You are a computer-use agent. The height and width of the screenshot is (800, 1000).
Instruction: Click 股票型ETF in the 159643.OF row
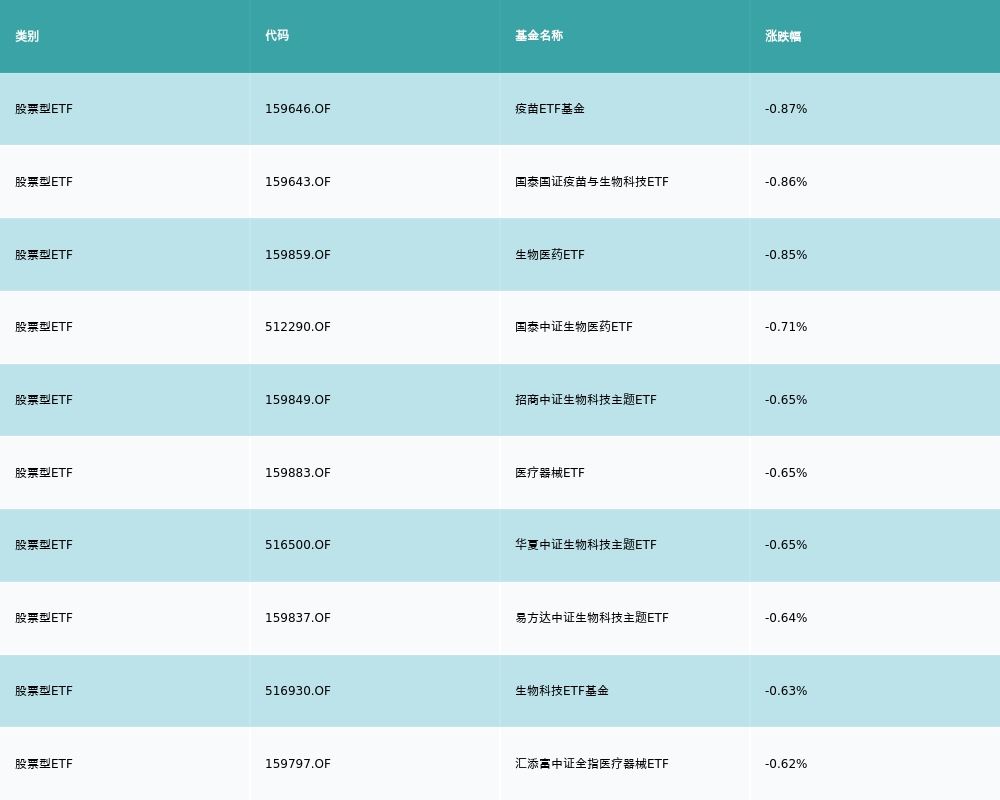[44, 182]
